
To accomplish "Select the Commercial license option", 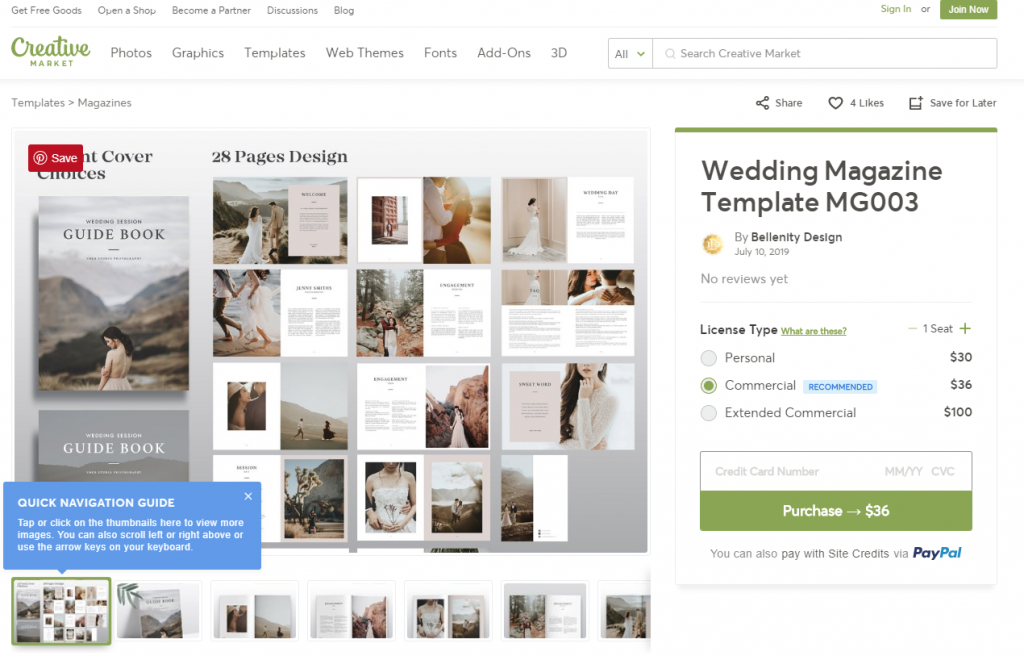I will click(x=709, y=384).
